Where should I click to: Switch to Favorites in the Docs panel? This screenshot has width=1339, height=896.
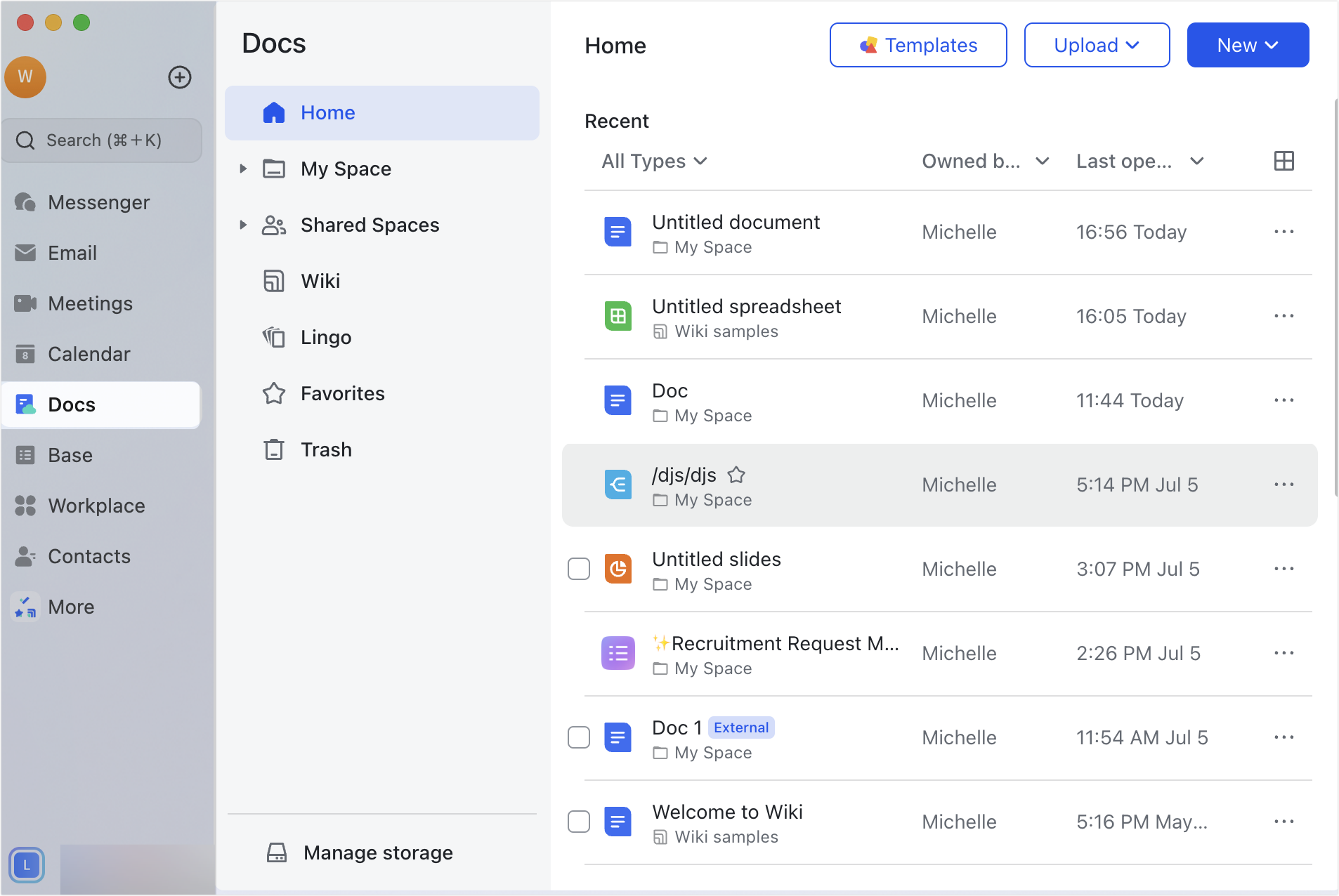[342, 393]
